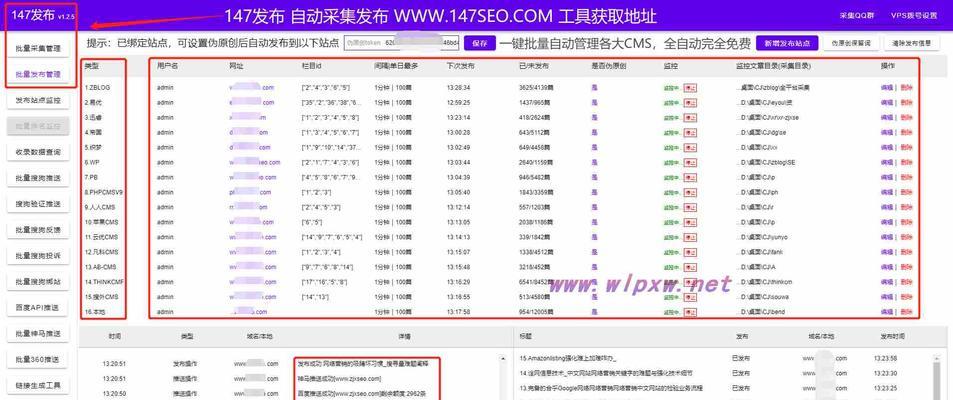The image size is (953, 400).
Task: Toggle 是否伪原创 value for 5.织梦 row
Action: point(594,148)
